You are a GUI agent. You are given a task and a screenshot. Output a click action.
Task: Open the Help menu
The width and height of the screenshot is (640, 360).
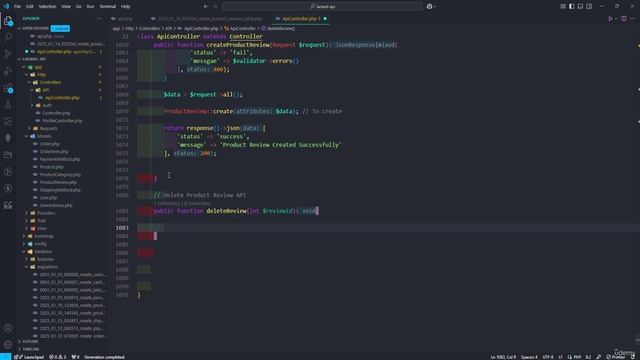pyautogui.click(x=125, y=7)
